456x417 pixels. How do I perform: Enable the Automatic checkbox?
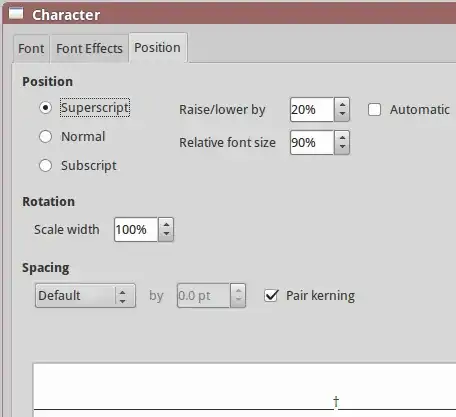point(374,109)
